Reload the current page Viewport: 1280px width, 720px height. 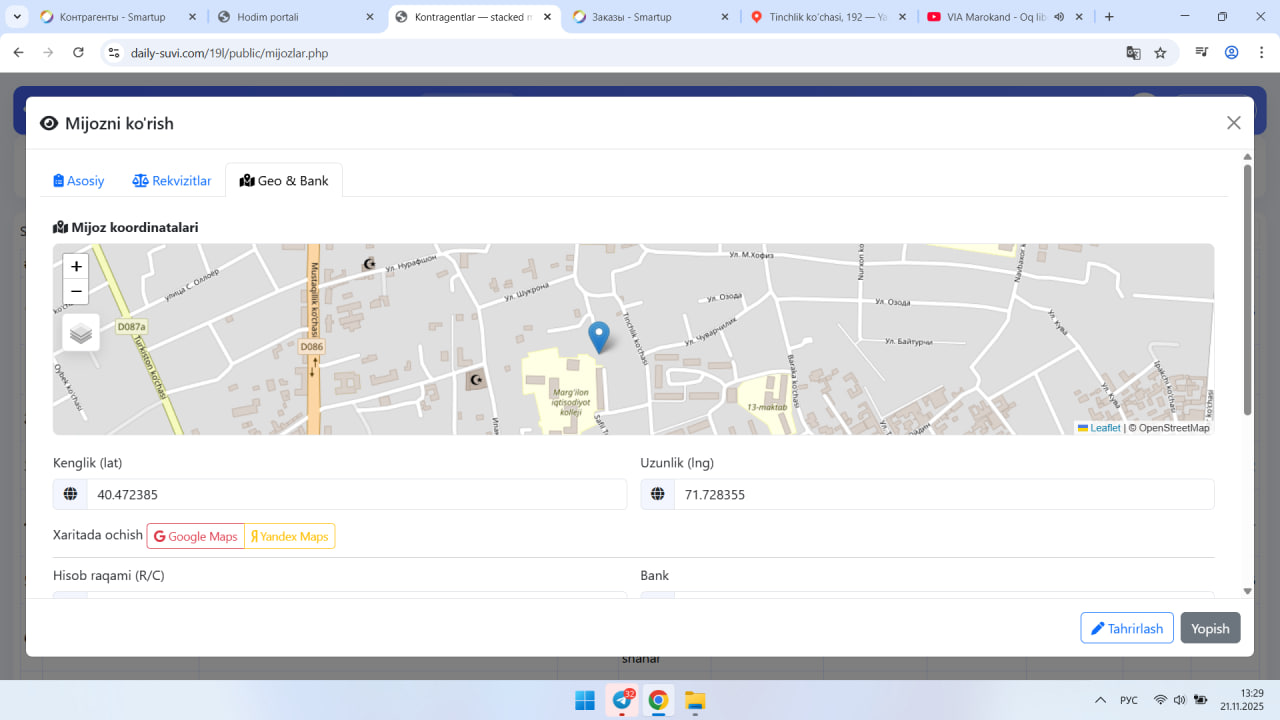click(79, 53)
